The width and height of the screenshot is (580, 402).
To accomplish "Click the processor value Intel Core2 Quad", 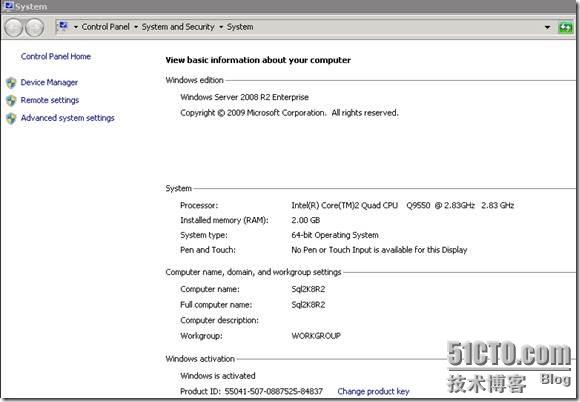I will click(402, 205).
